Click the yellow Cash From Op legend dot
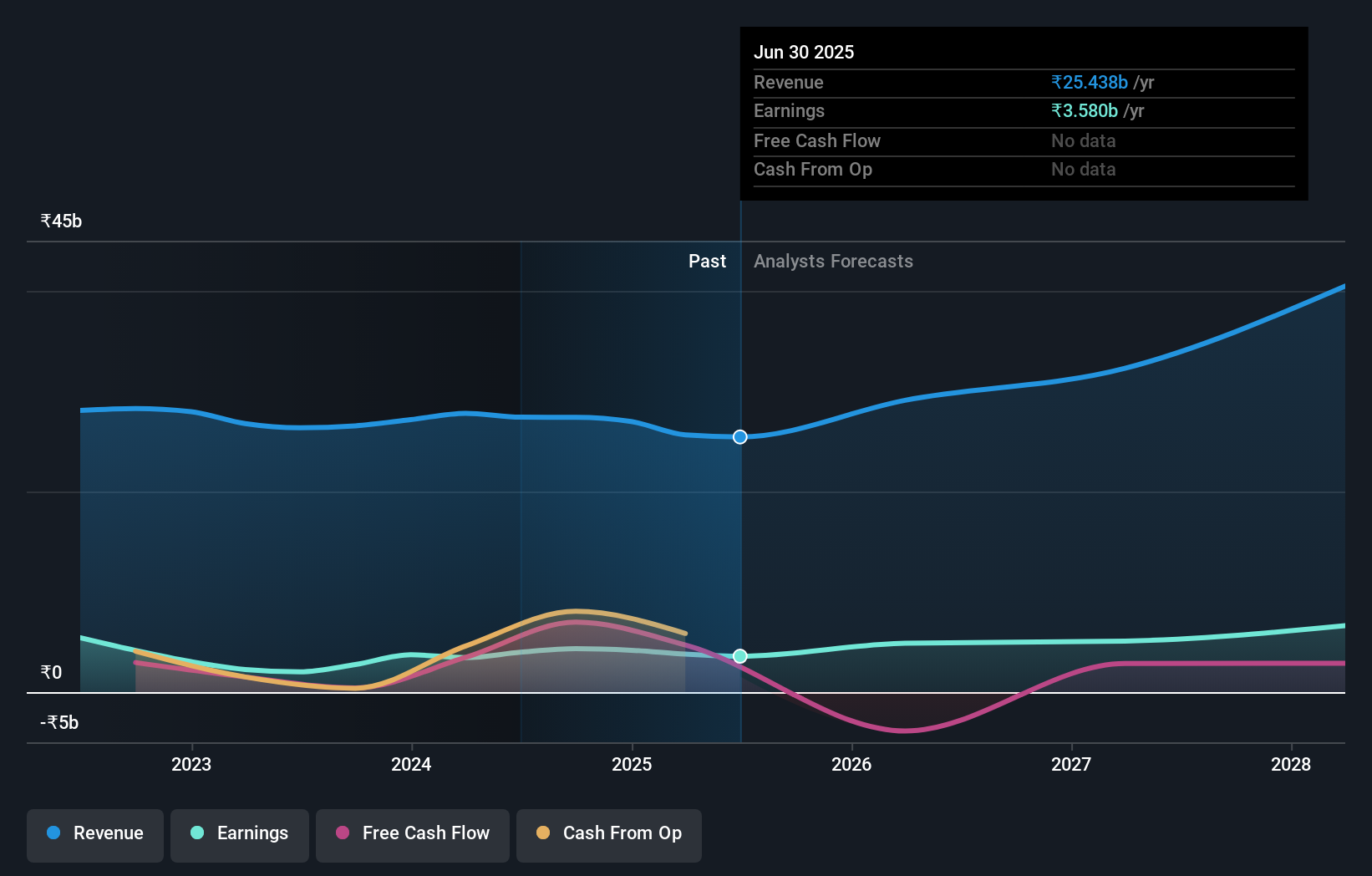Screen dimensions: 1372x876 click(x=543, y=833)
